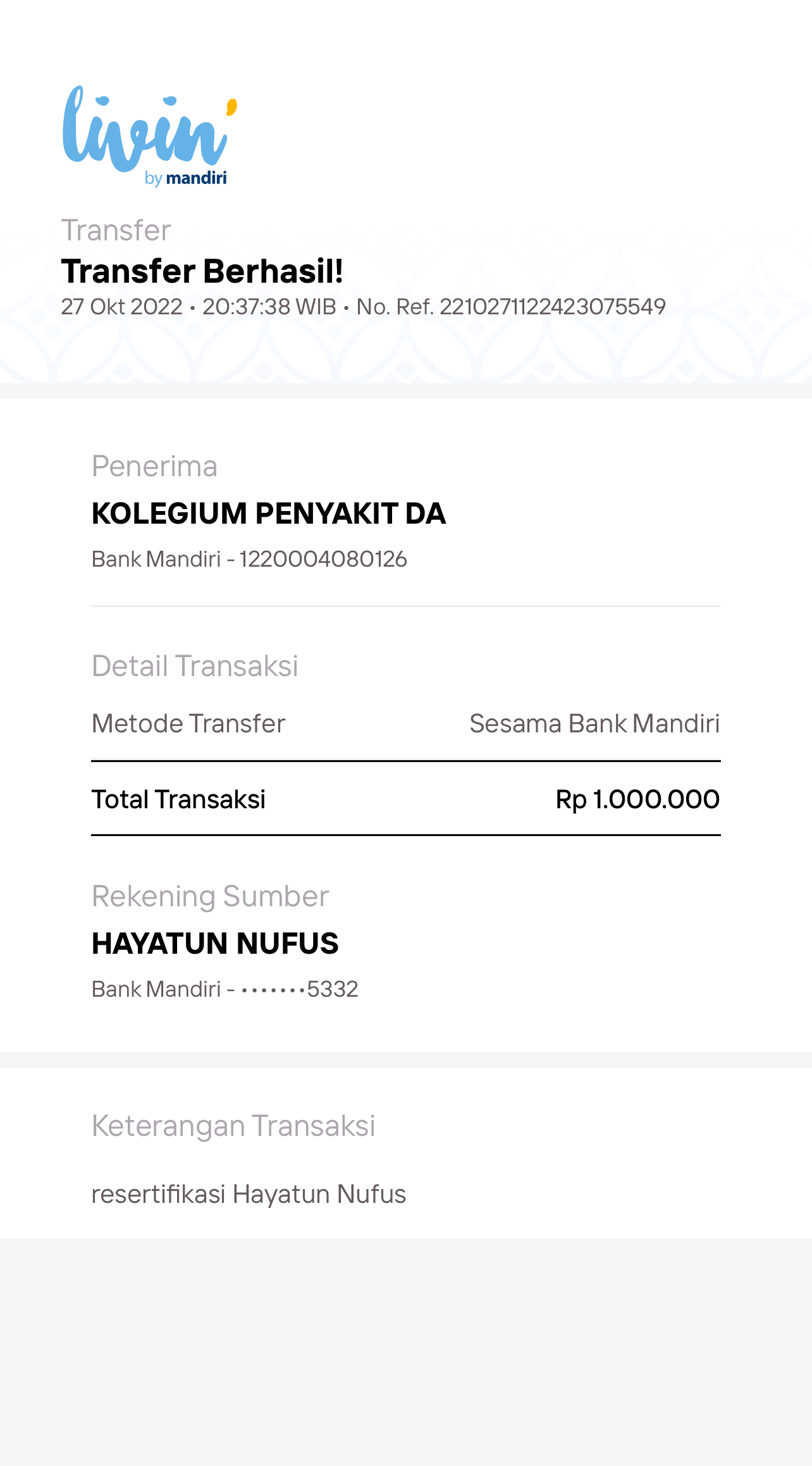Screen dimensions: 812x1466
Task: Select the amount Rp 1.000.000
Action: 637,799
